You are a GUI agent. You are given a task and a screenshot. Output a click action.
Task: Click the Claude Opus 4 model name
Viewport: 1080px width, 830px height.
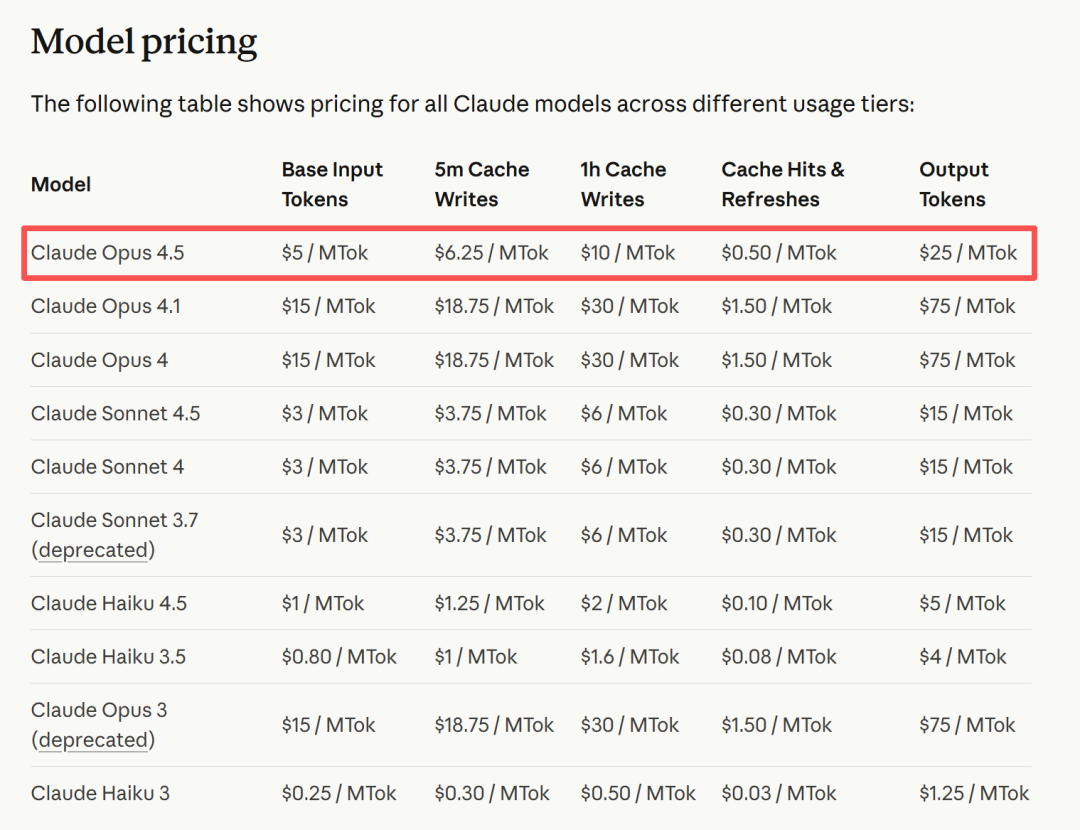pos(100,360)
